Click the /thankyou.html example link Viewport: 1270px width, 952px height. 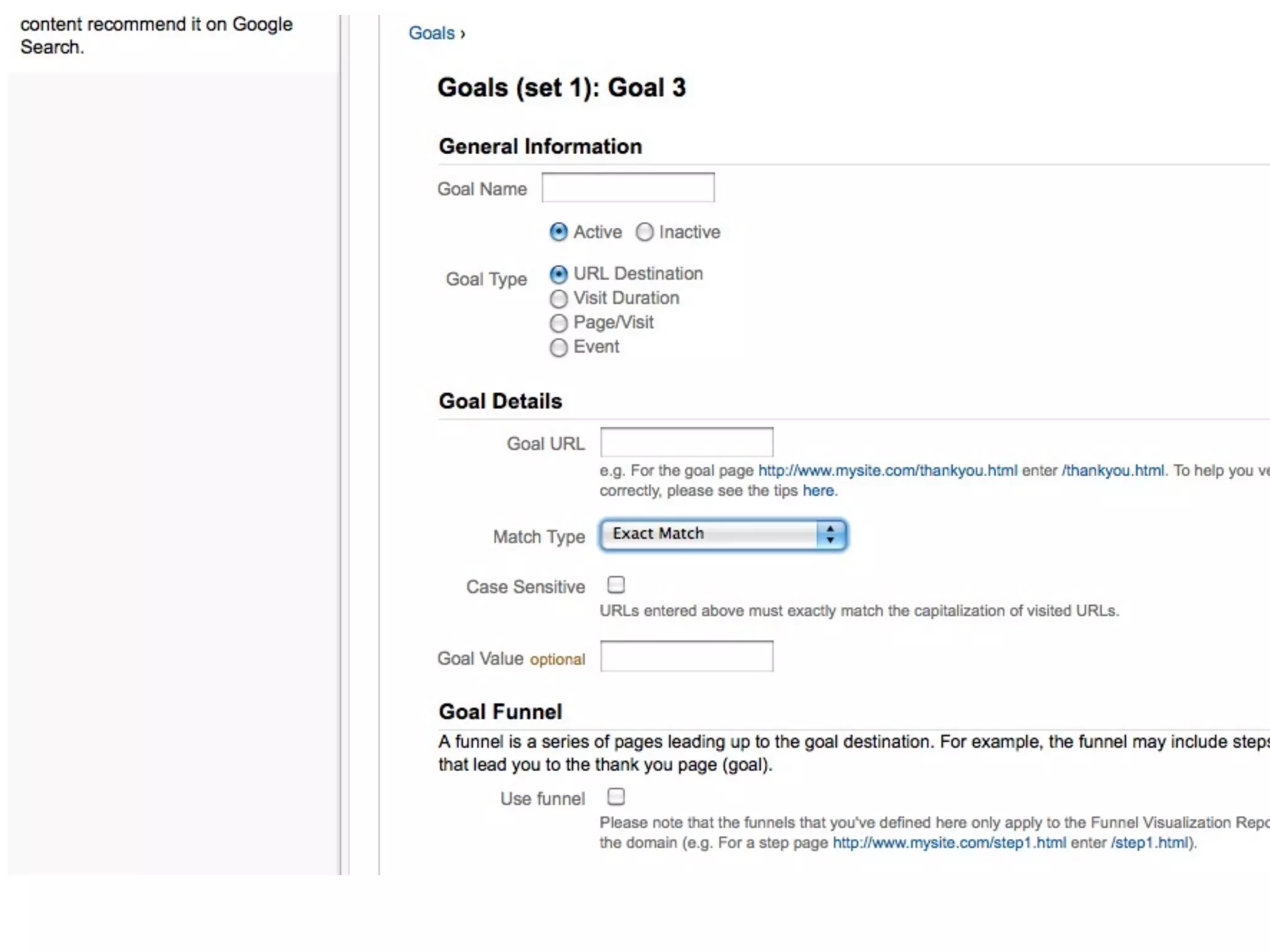(x=1113, y=470)
